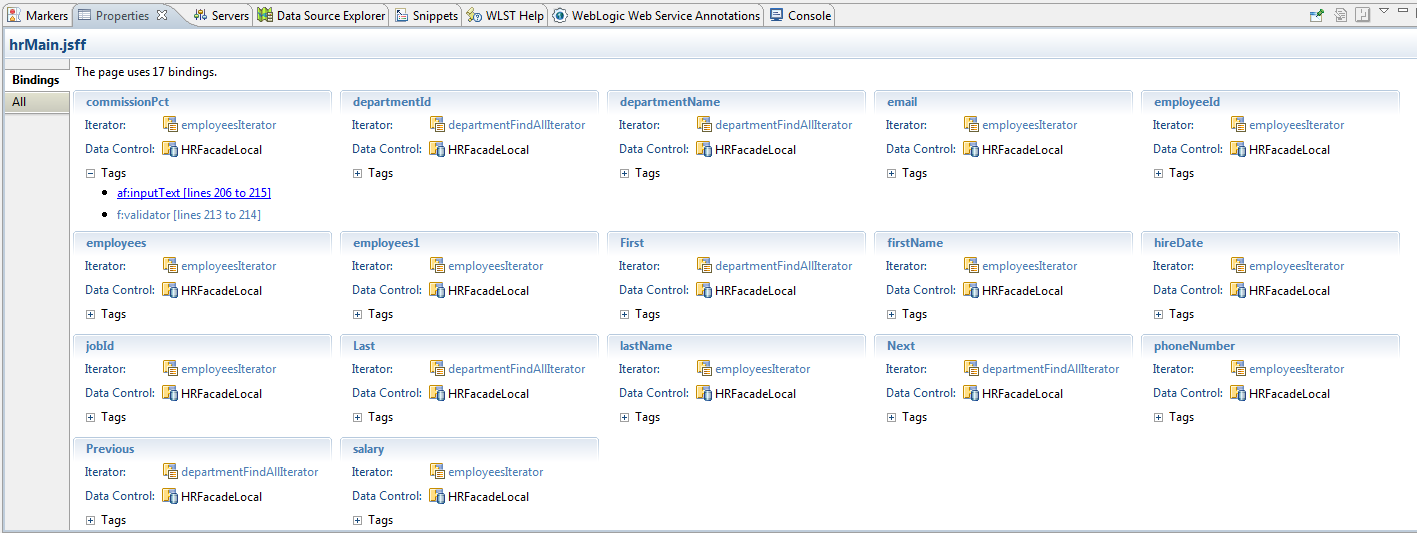The image size is (1417, 533).
Task: Click iterator icon in phoneNumber card
Action: click(1238, 368)
